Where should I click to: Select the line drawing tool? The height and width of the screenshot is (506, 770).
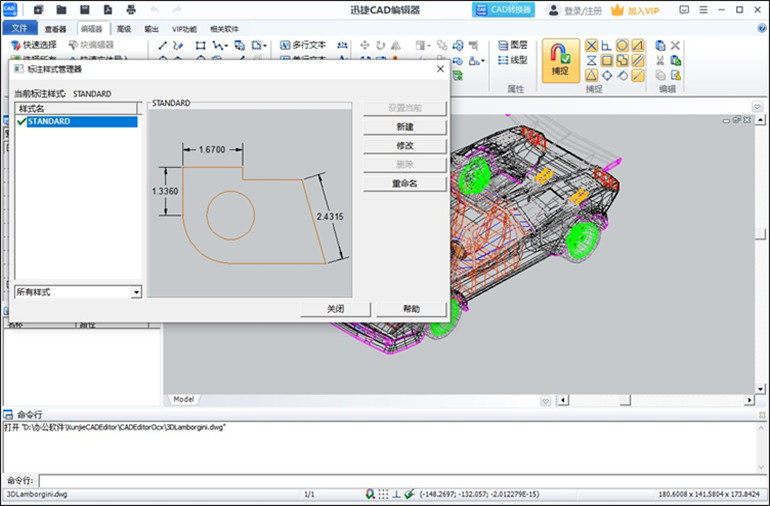tap(163, 46)
